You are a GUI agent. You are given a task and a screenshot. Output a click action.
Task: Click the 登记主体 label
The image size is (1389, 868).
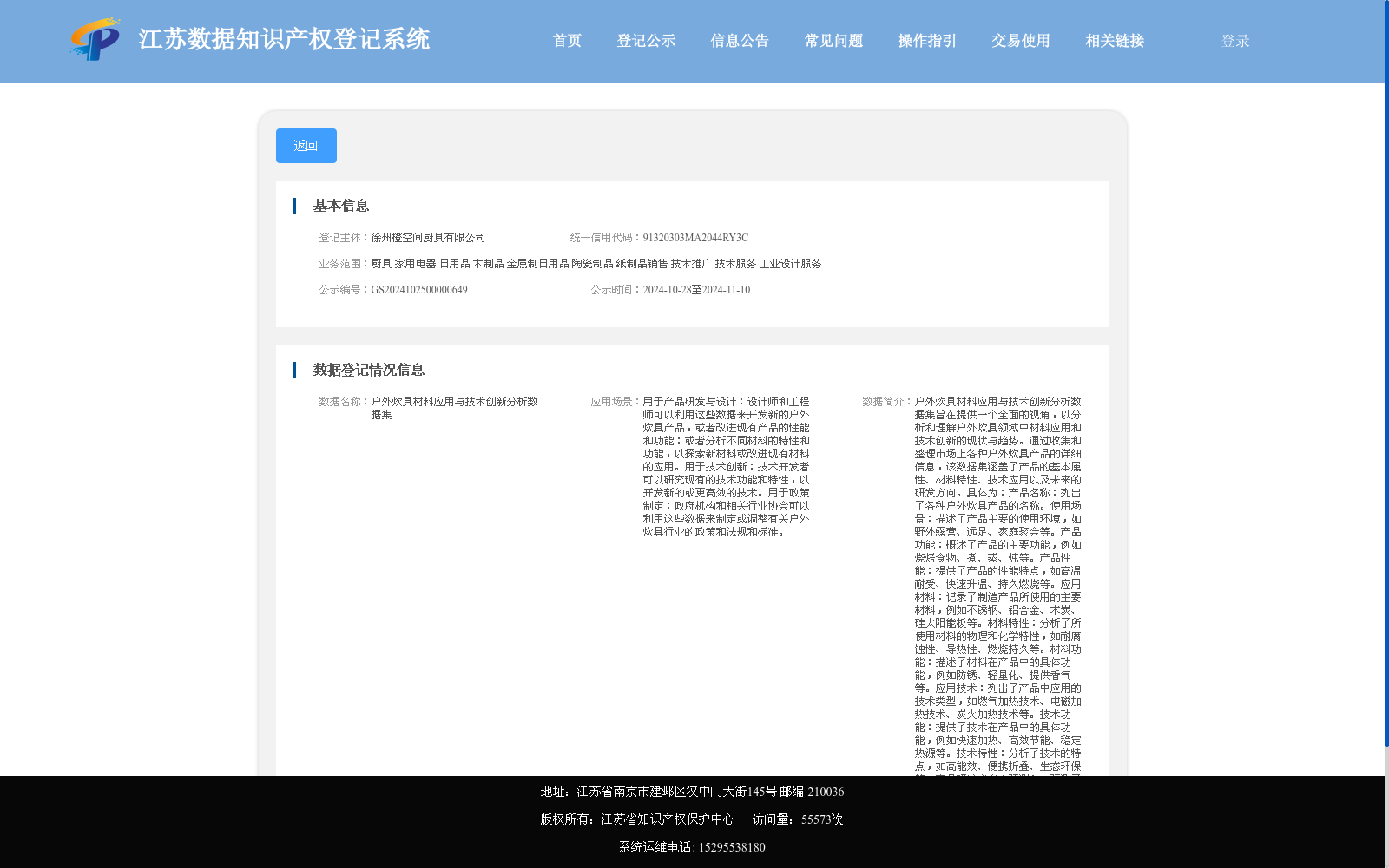pyautogui.click(x=345, y=238)
